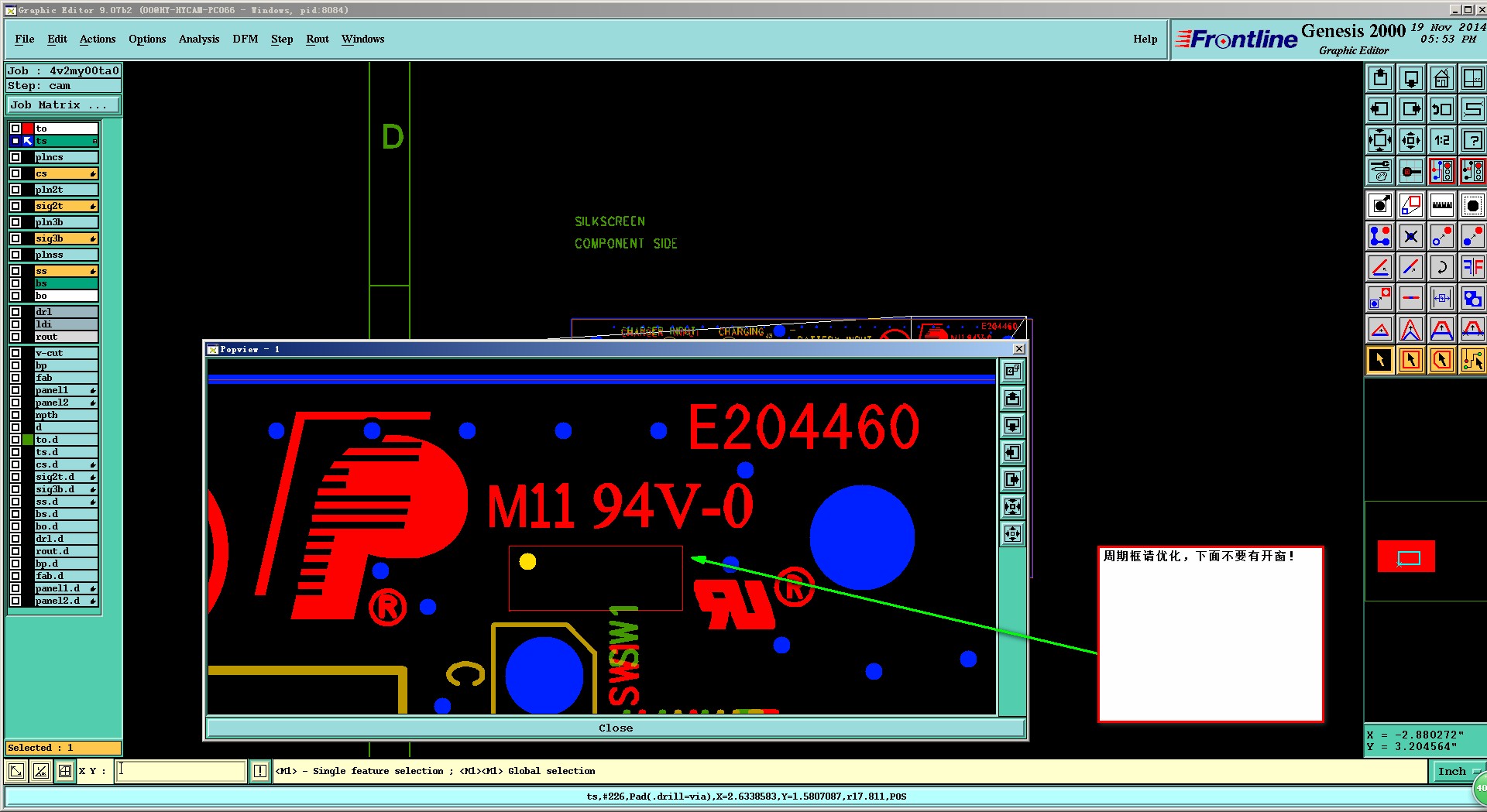Click the pan right icon in right toolbar
The height and width of the screenshot is (812, 1487).
(1411, 109)
